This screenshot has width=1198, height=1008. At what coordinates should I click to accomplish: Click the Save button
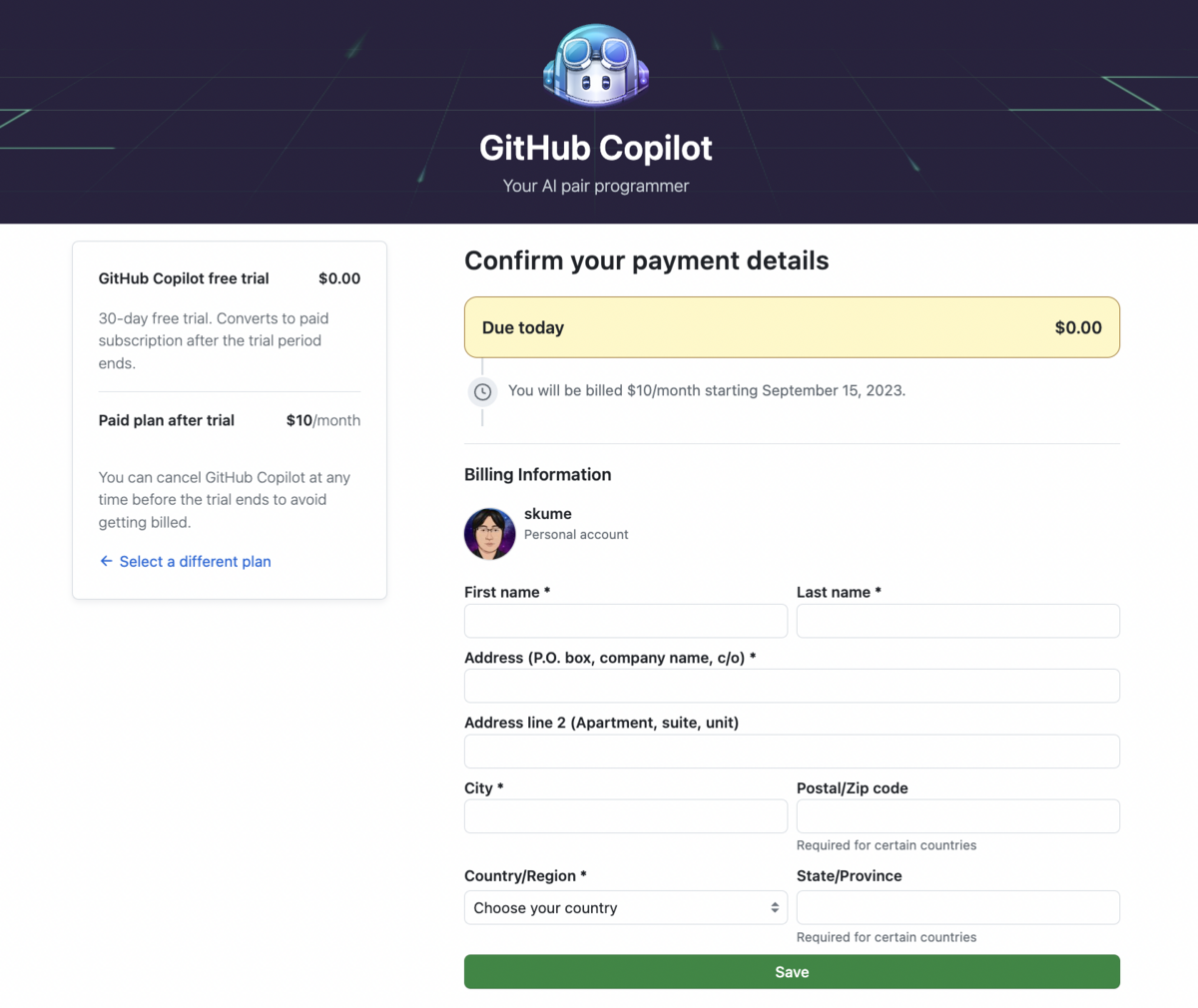792,972
